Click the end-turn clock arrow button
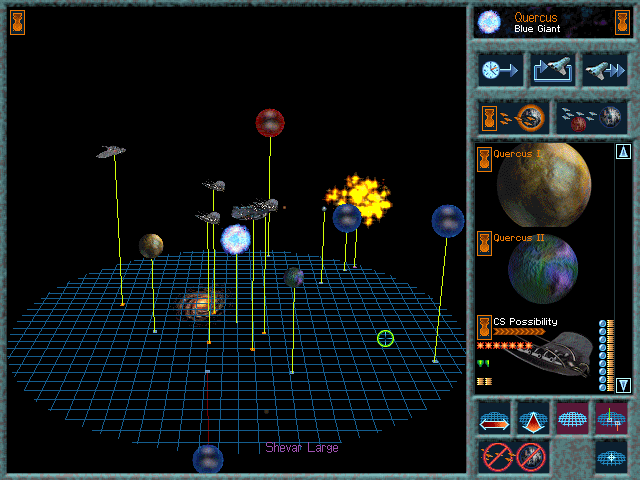 (500, 70)
